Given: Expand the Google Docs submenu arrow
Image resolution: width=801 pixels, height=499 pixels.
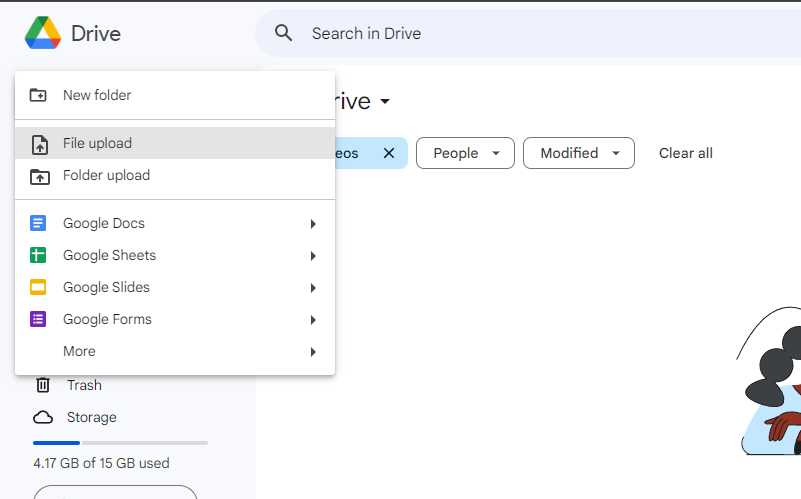Looking at the screenshot, I should 313,224.
